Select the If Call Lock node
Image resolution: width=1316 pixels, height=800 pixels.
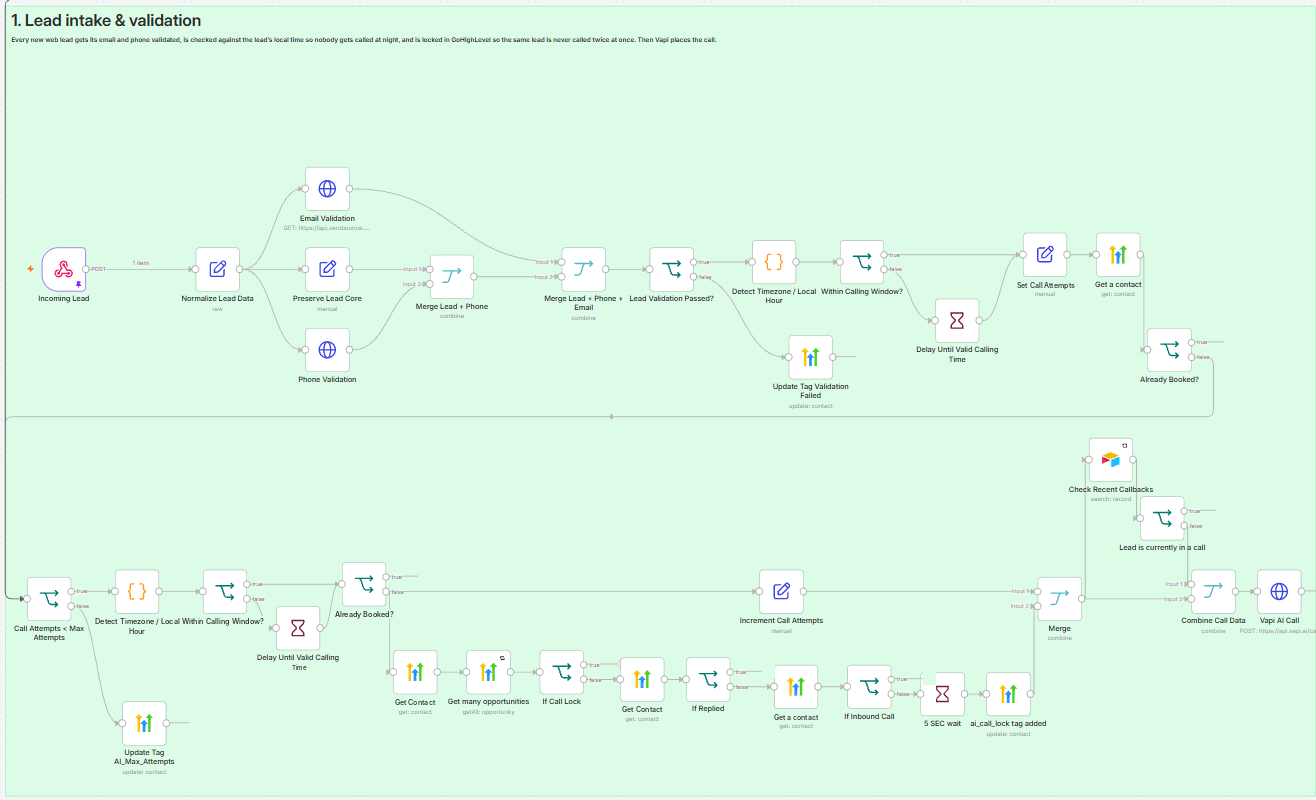[562, 673]
